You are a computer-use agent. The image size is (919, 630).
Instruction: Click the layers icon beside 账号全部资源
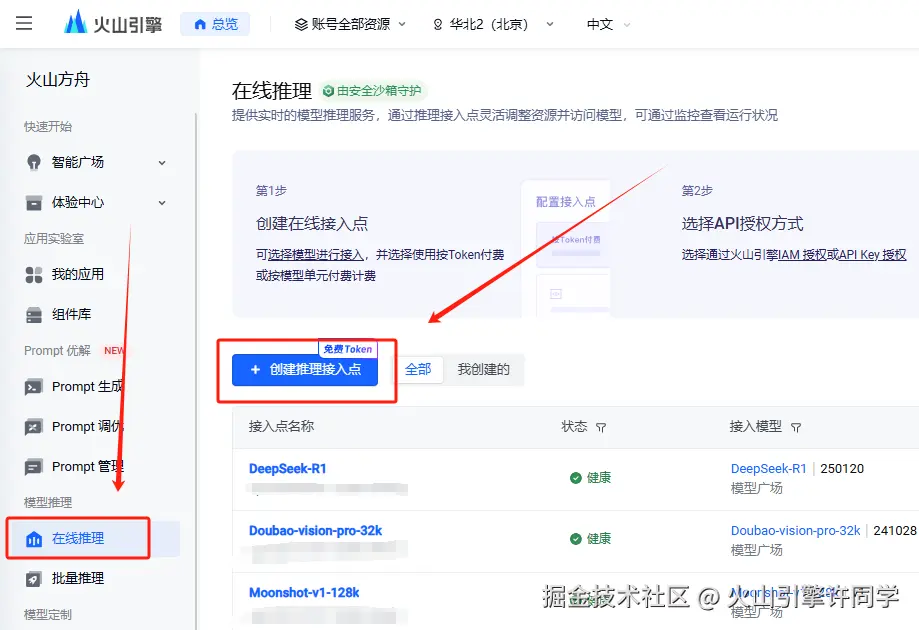(301, 25)
